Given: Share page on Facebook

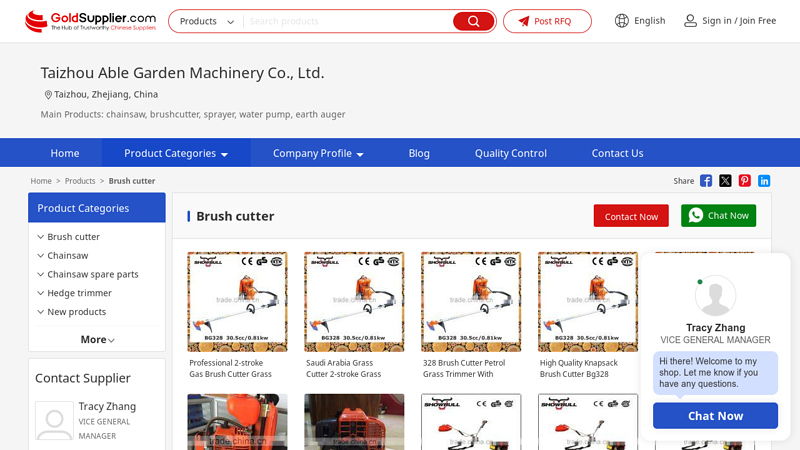Looking at the screenshot, I should coord(706,181).
